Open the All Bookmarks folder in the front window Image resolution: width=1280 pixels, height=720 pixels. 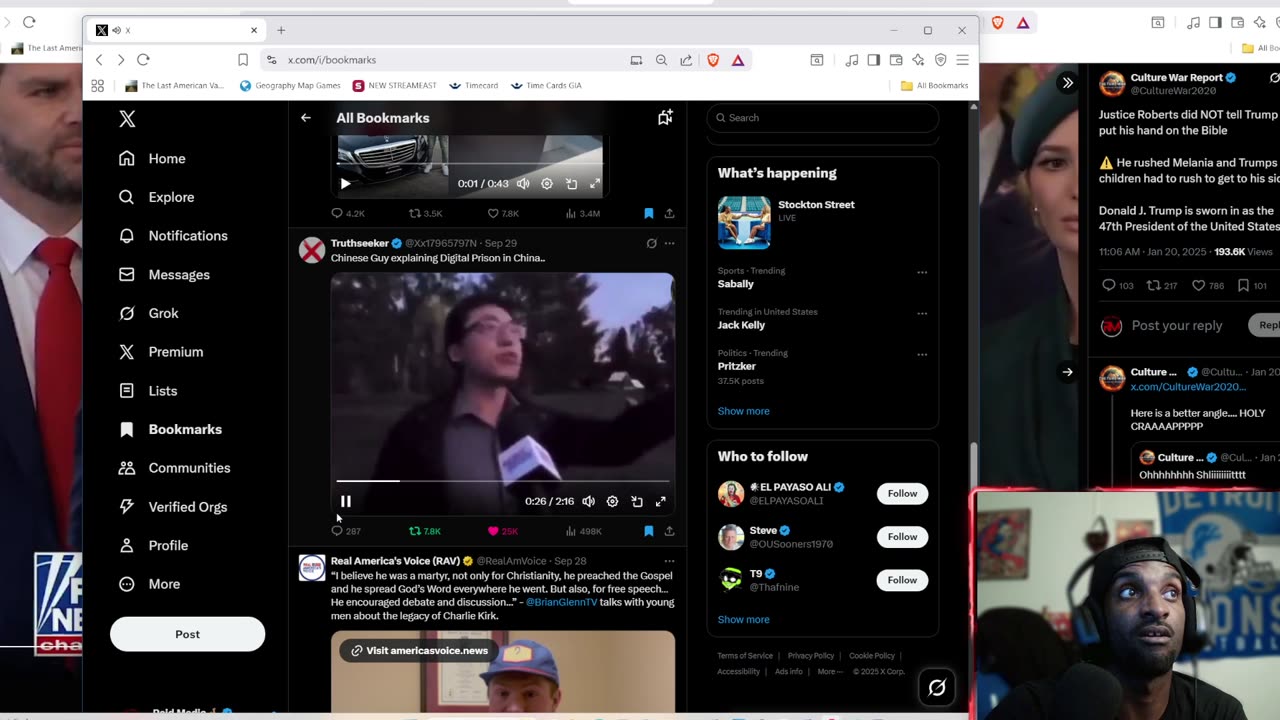click(934, 86)
